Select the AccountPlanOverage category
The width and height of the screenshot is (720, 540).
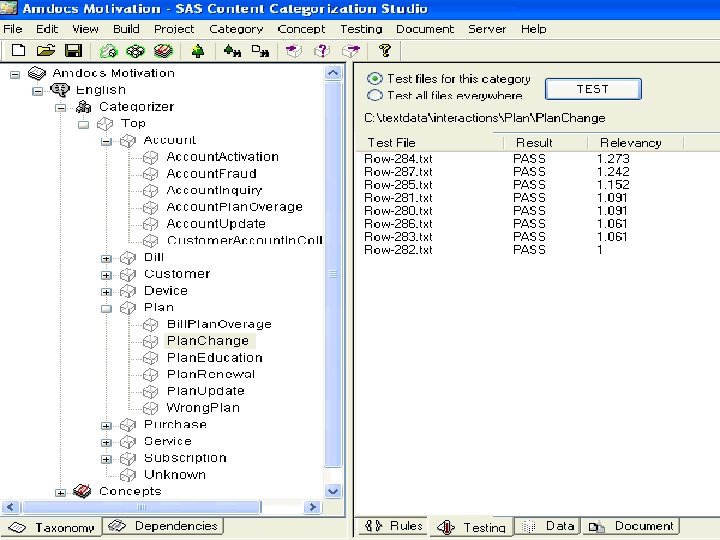235,207
